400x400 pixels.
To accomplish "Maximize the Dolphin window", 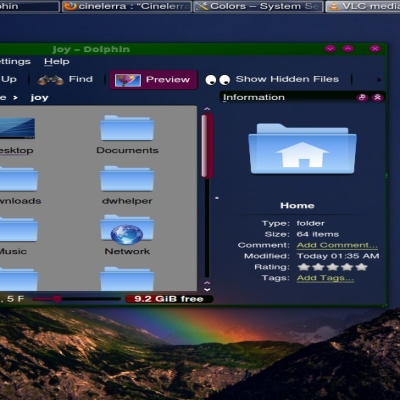I will pyautogui.click(x=348, y=49).
